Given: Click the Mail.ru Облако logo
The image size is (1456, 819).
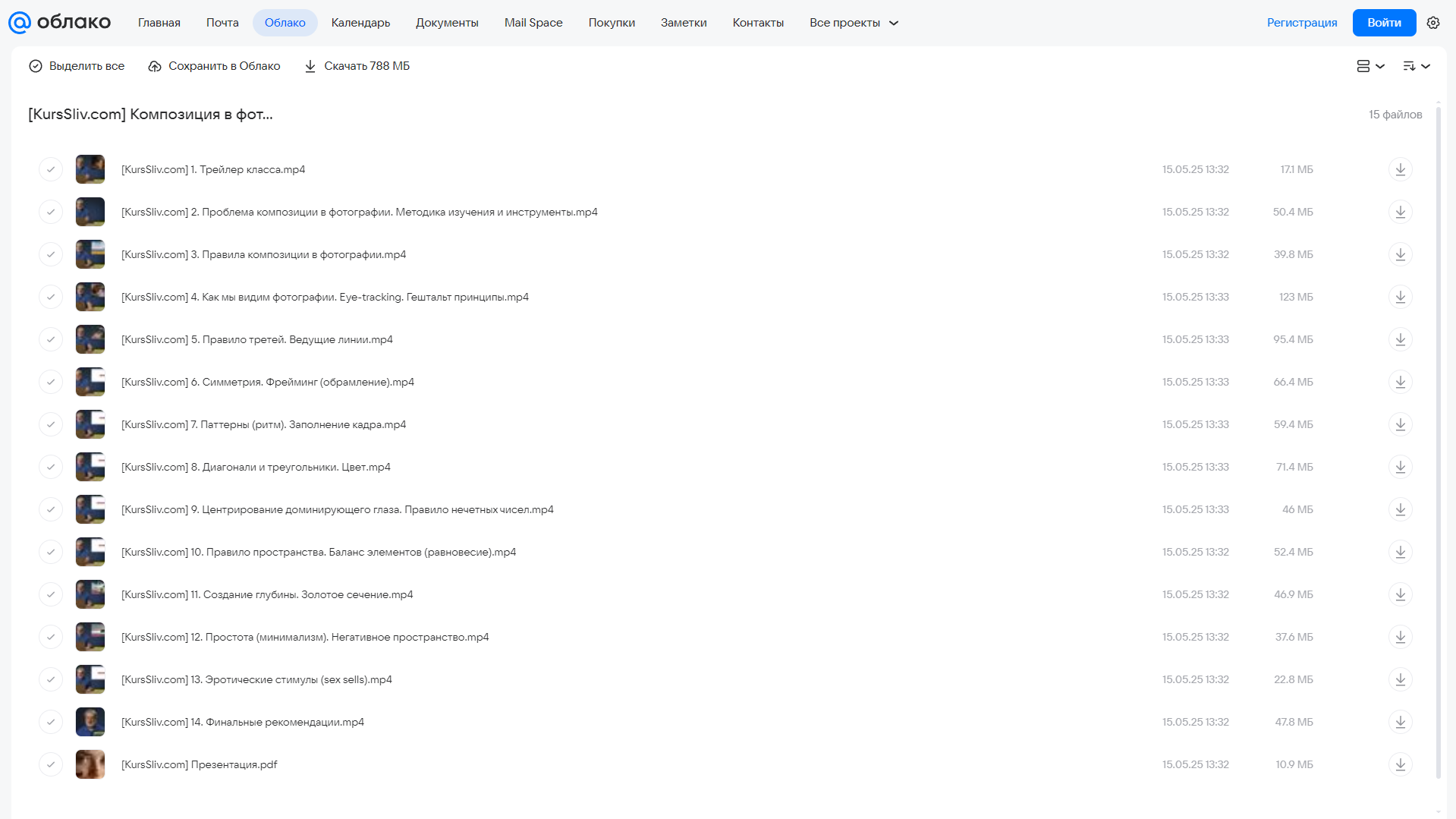Looking at the screenshot, I should [59, 23].
